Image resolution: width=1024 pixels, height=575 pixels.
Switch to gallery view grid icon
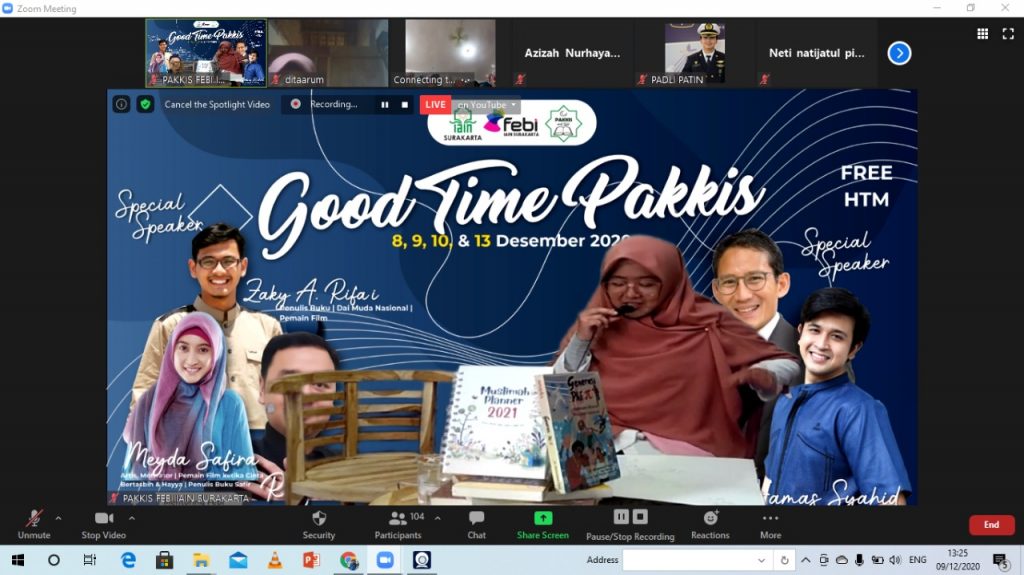[x=982, y=34]
